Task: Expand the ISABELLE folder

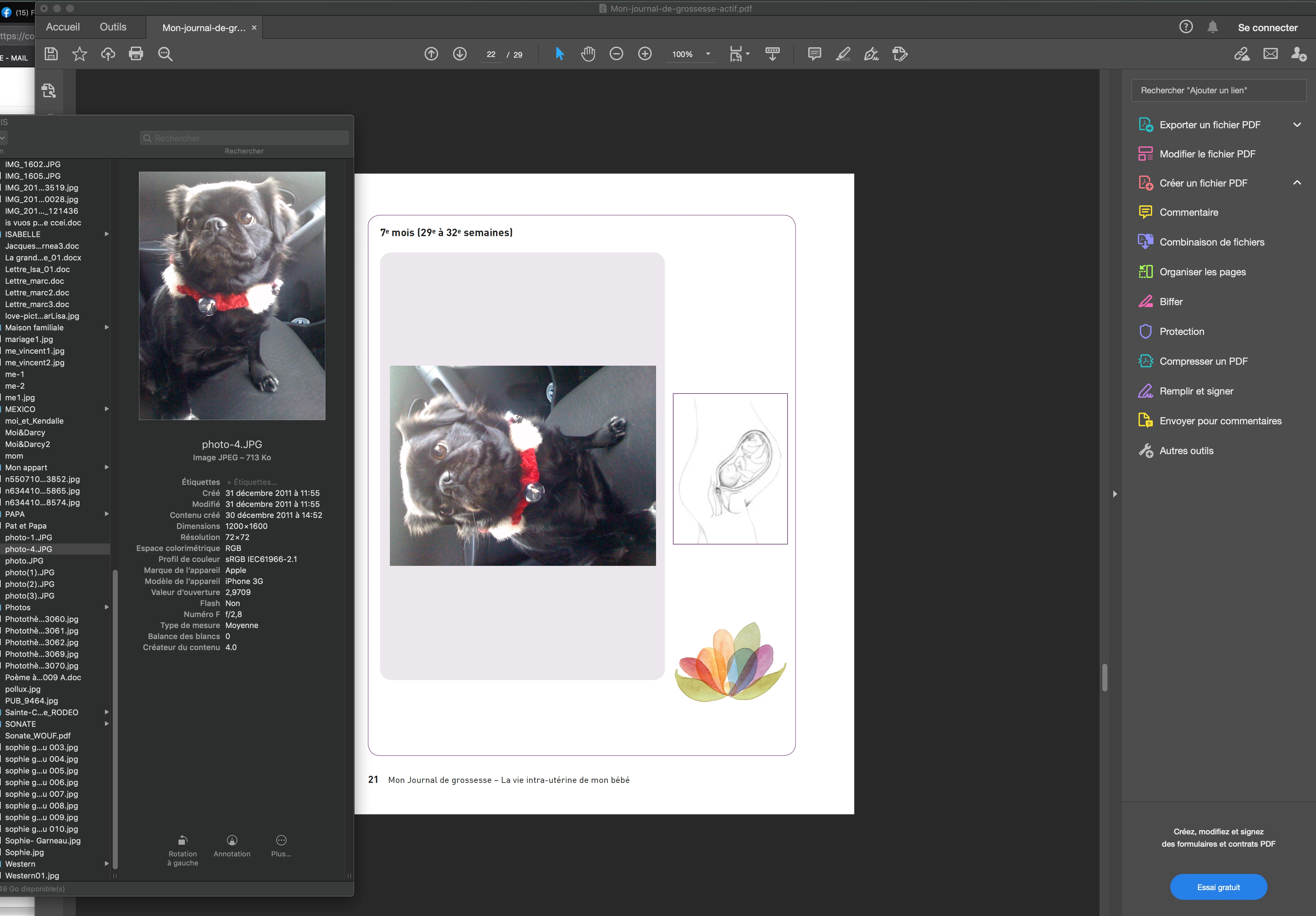Action: coord(107,234)
